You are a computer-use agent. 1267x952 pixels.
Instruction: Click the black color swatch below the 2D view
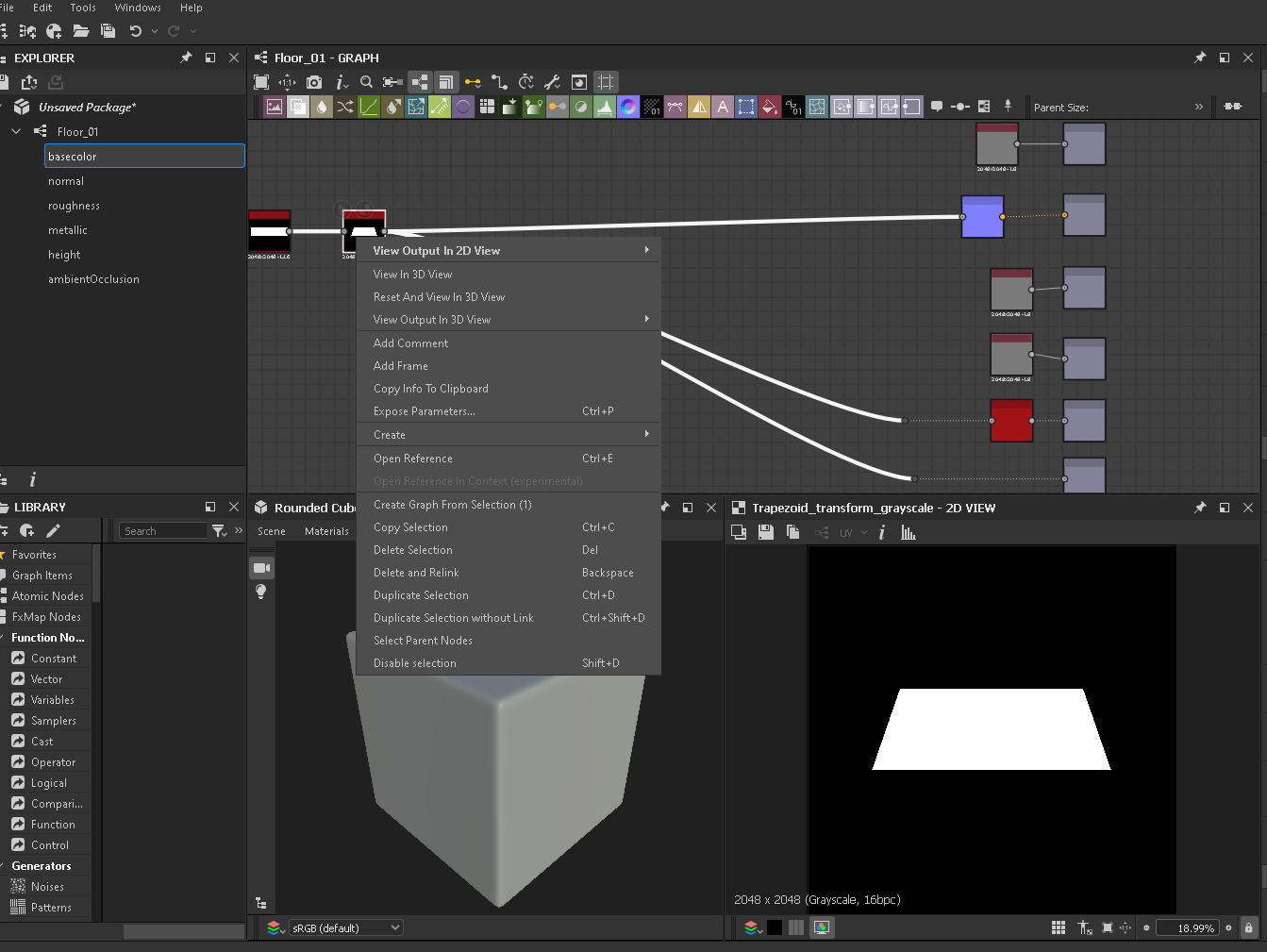774,927
